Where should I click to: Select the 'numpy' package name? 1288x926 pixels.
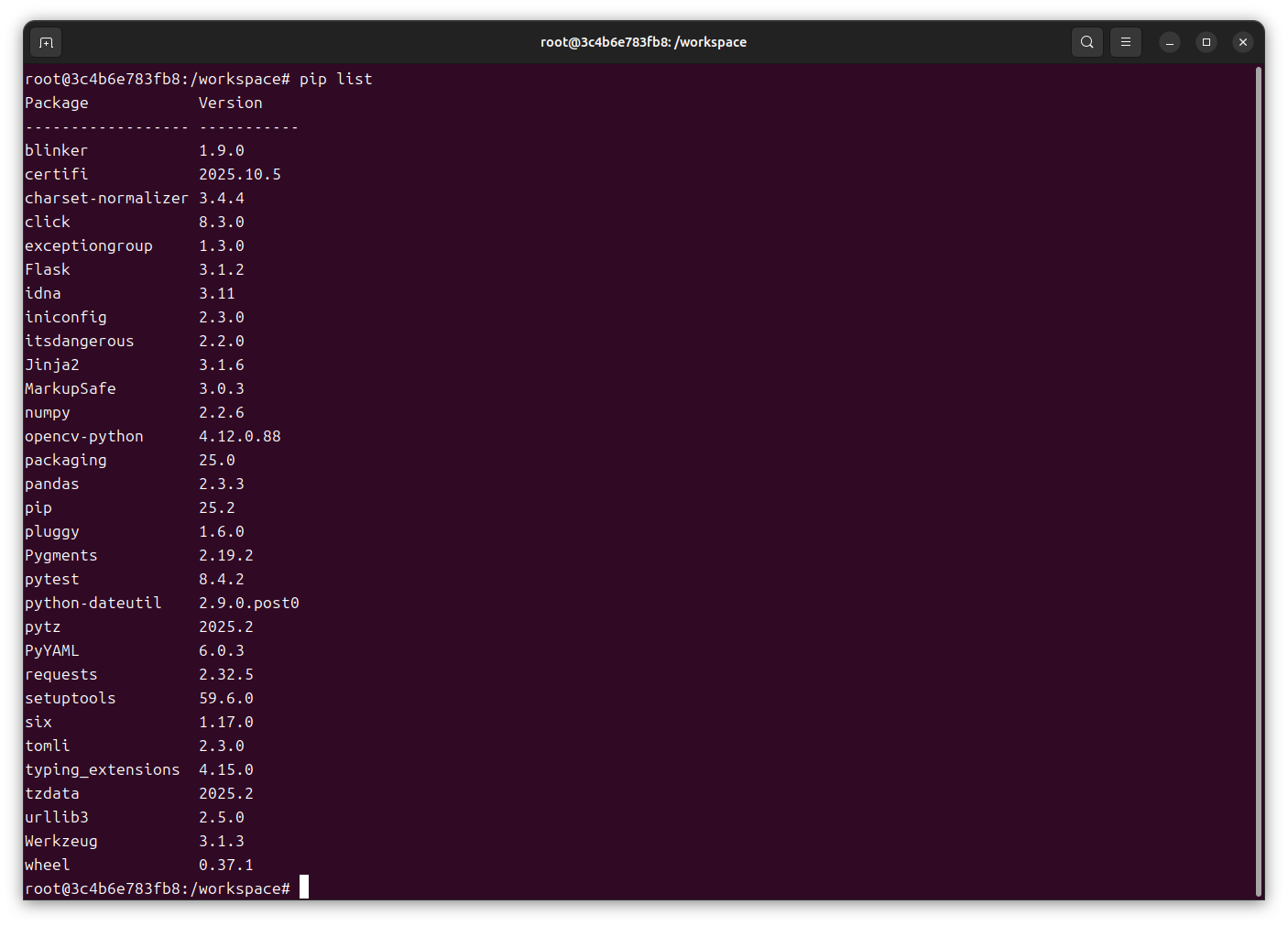click(x=48, y=413)
